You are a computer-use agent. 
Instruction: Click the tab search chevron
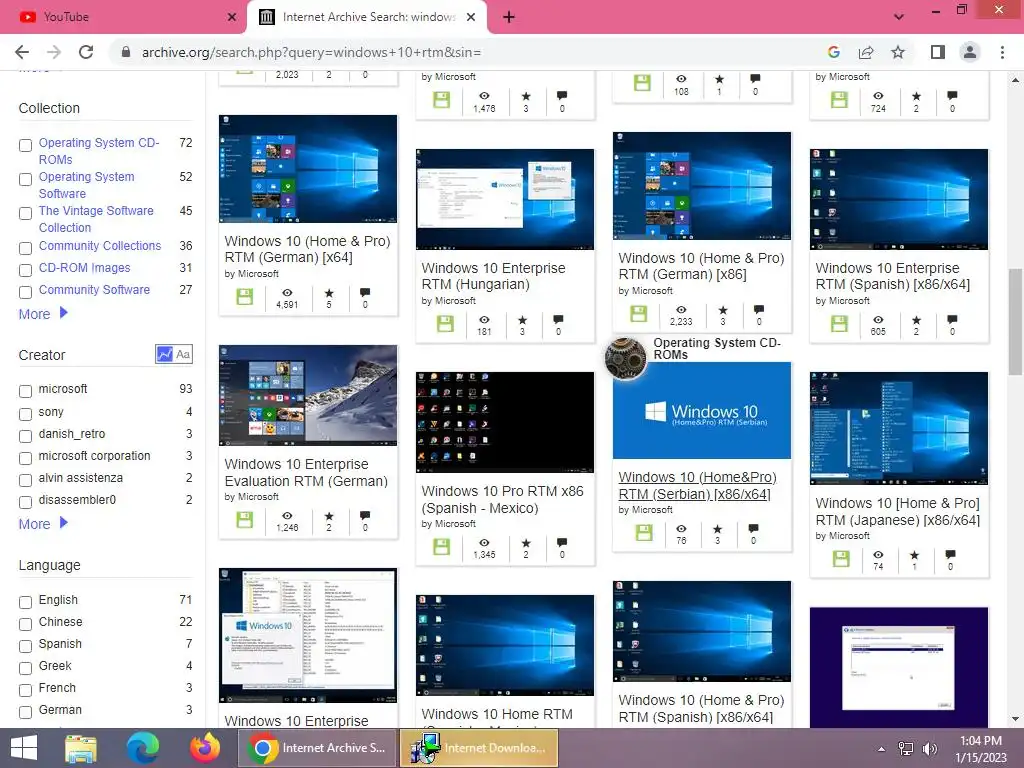899,18
